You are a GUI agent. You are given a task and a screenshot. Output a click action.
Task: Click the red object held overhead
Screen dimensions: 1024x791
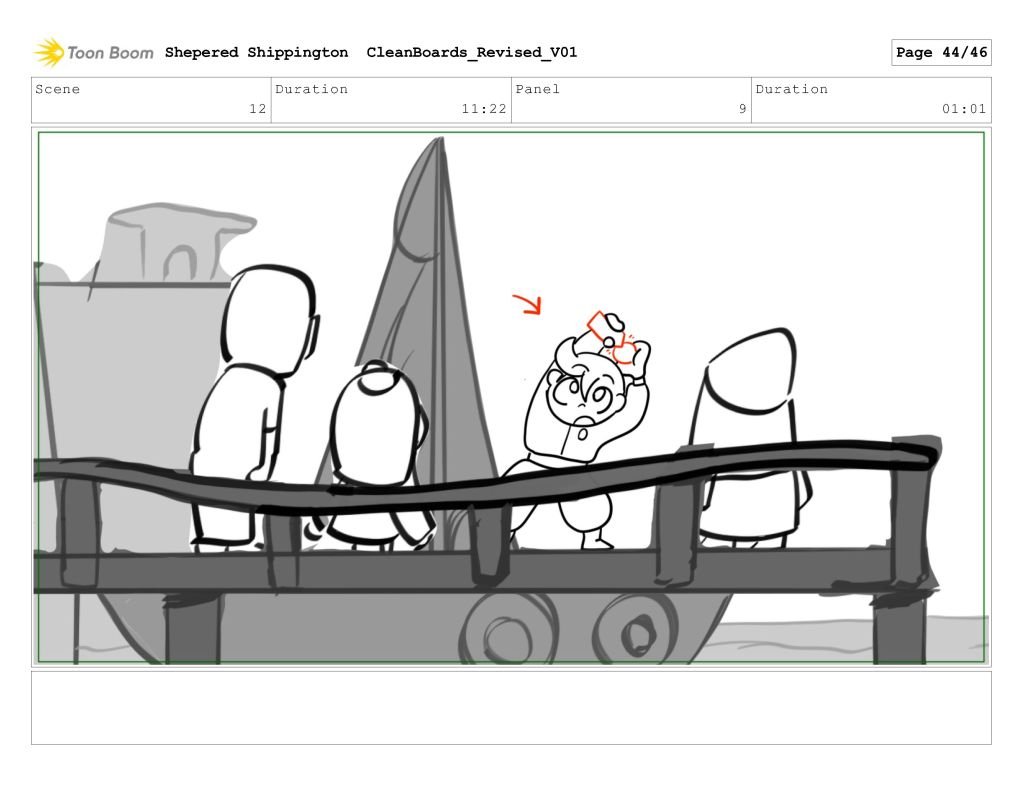point(612,334)
